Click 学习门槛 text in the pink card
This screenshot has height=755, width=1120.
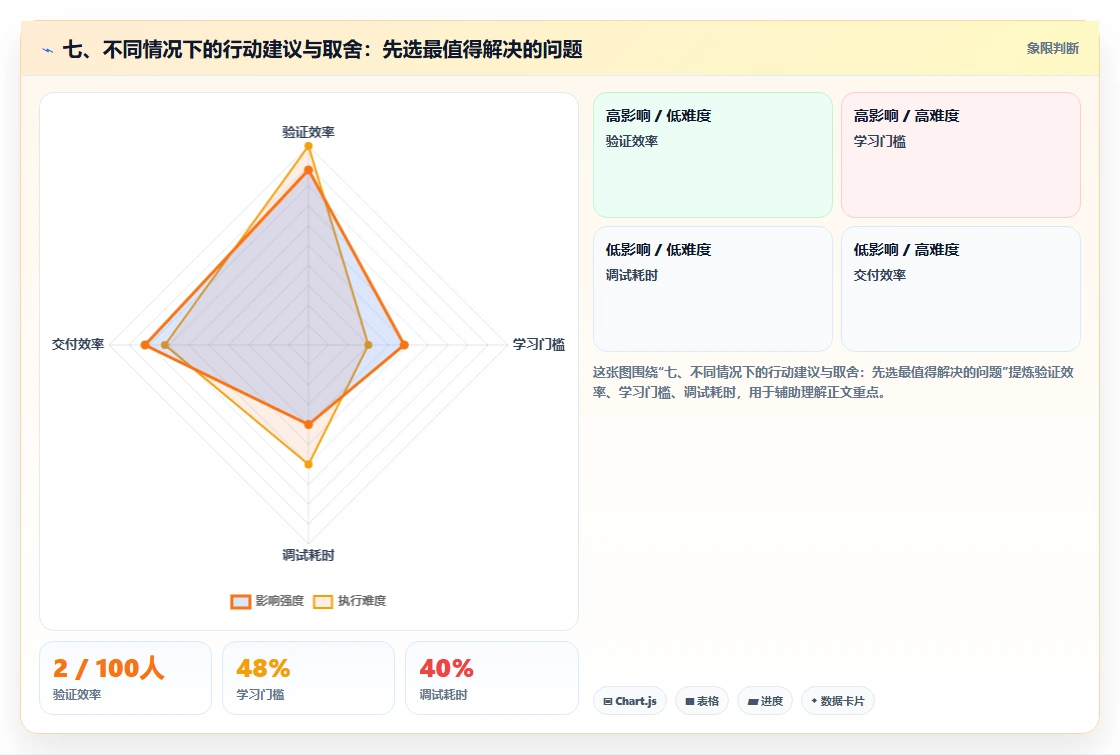(x=879, y=141)
